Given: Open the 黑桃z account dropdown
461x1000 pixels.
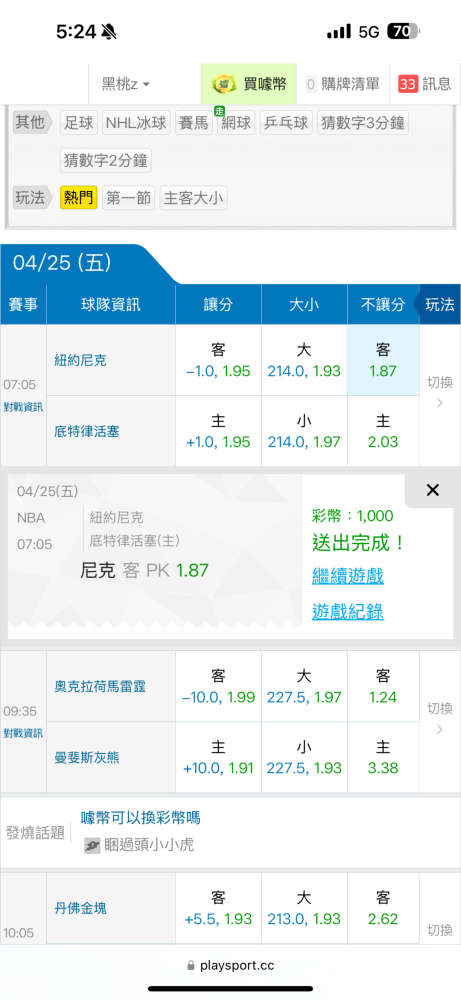Looking at the screenshot, I should (126, 84).
